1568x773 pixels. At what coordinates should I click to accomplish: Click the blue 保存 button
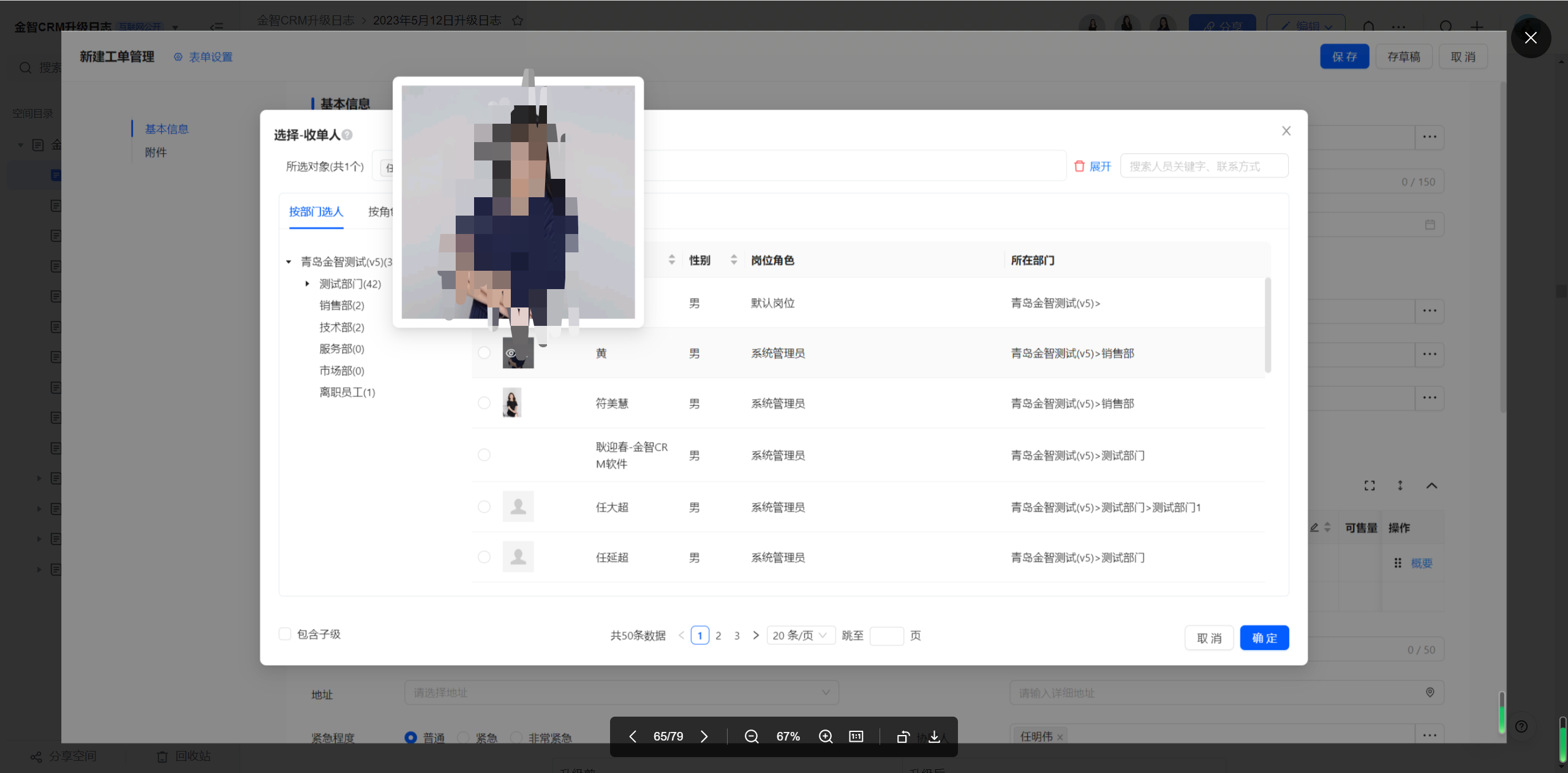pyautogui.click(x=1344, y=57)
